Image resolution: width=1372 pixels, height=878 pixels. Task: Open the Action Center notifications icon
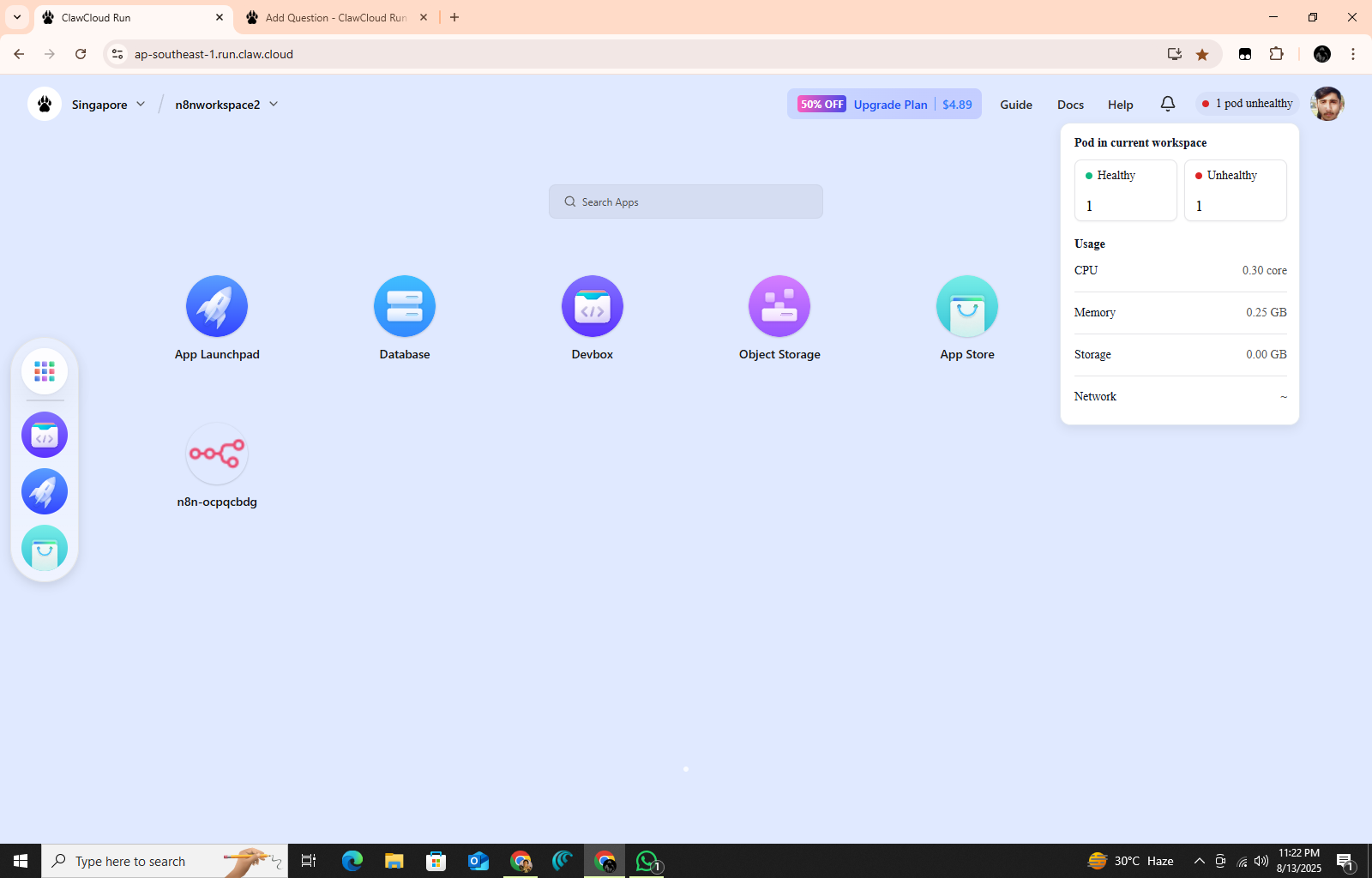pos(1345,861)
